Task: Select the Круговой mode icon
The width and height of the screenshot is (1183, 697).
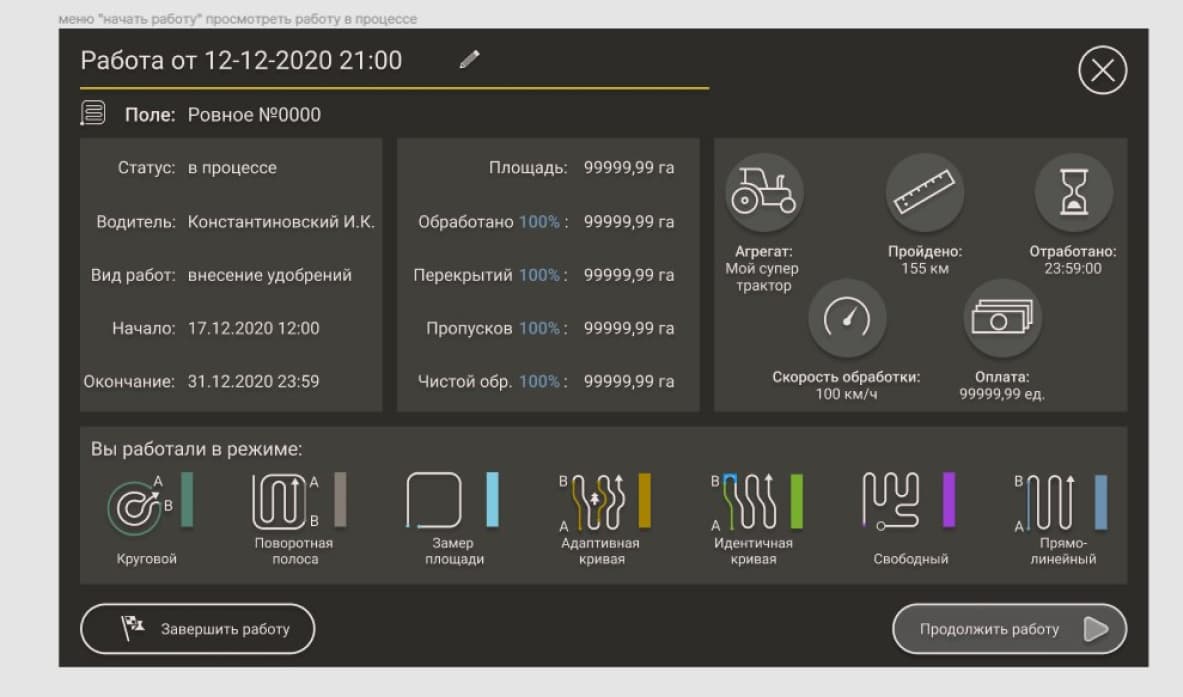Action: tap(137, 503)
